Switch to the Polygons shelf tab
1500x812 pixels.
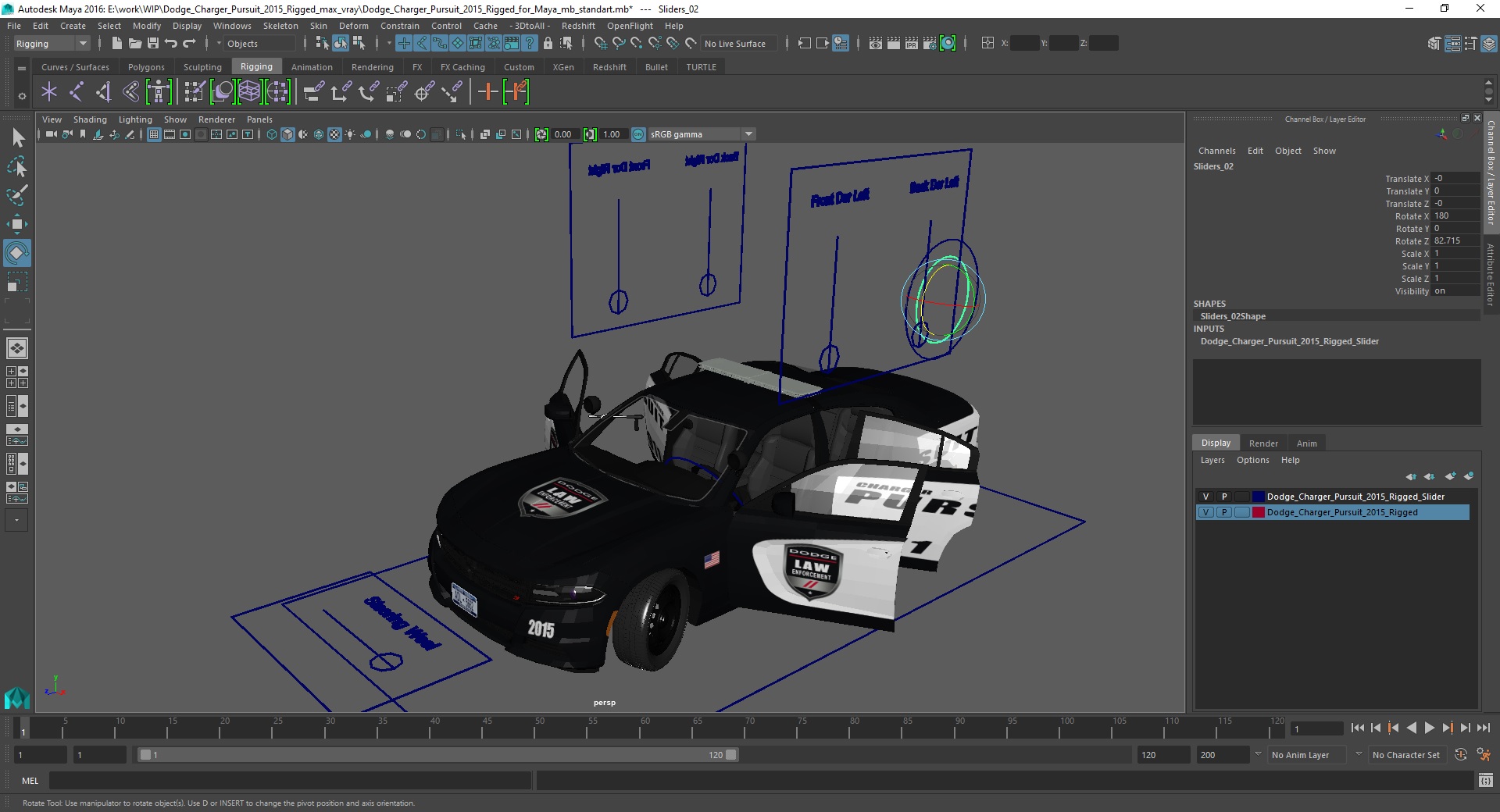pyautogui.click(x=146, y=67)
